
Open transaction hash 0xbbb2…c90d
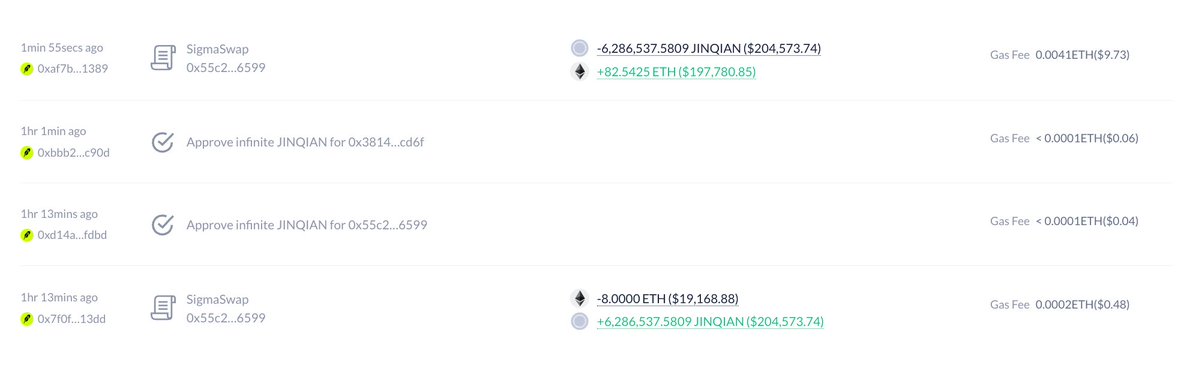point(73,152)
